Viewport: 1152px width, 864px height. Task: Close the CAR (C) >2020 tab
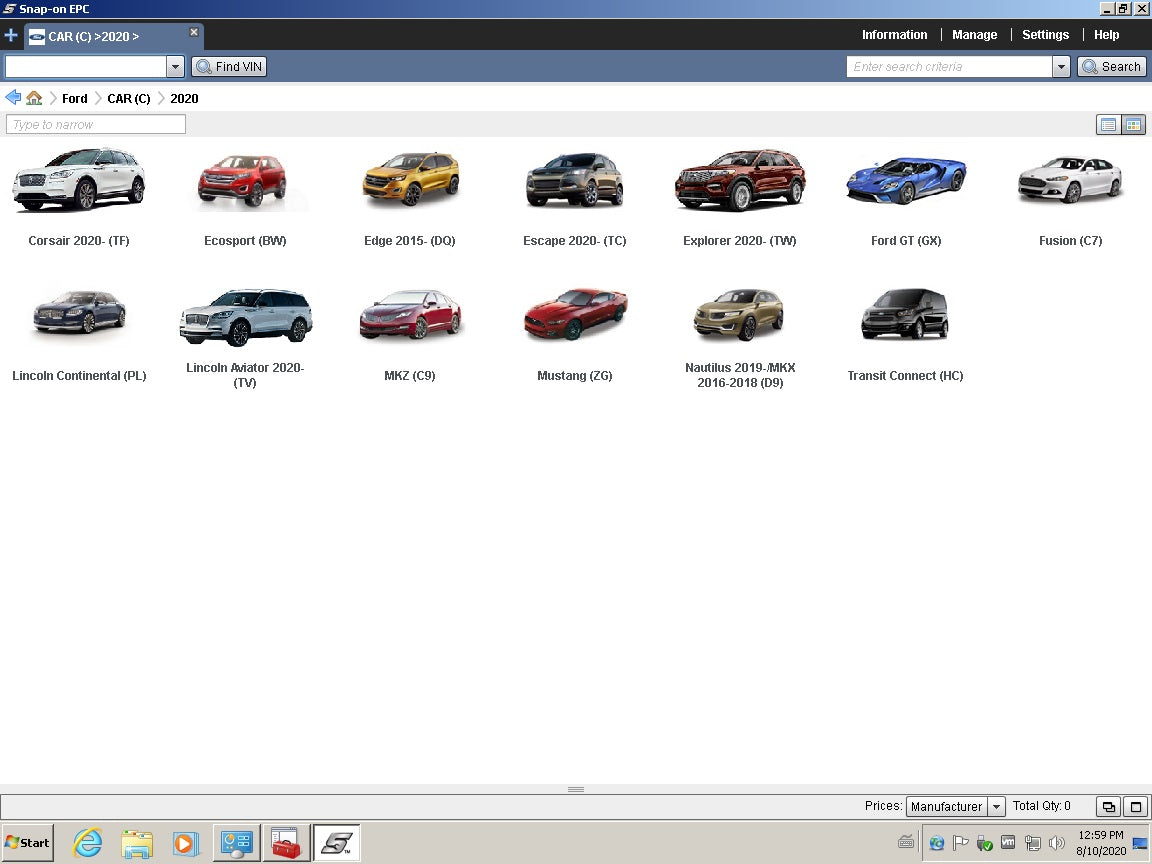[194, 32]
